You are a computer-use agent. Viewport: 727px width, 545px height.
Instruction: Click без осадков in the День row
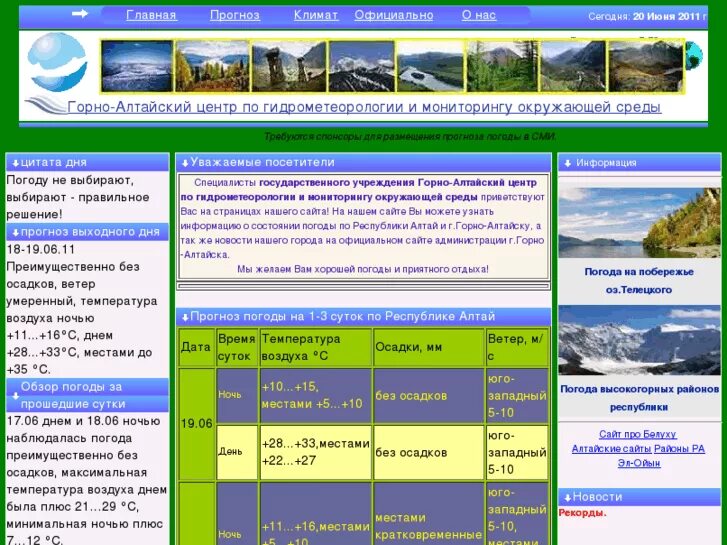[429, 452]
